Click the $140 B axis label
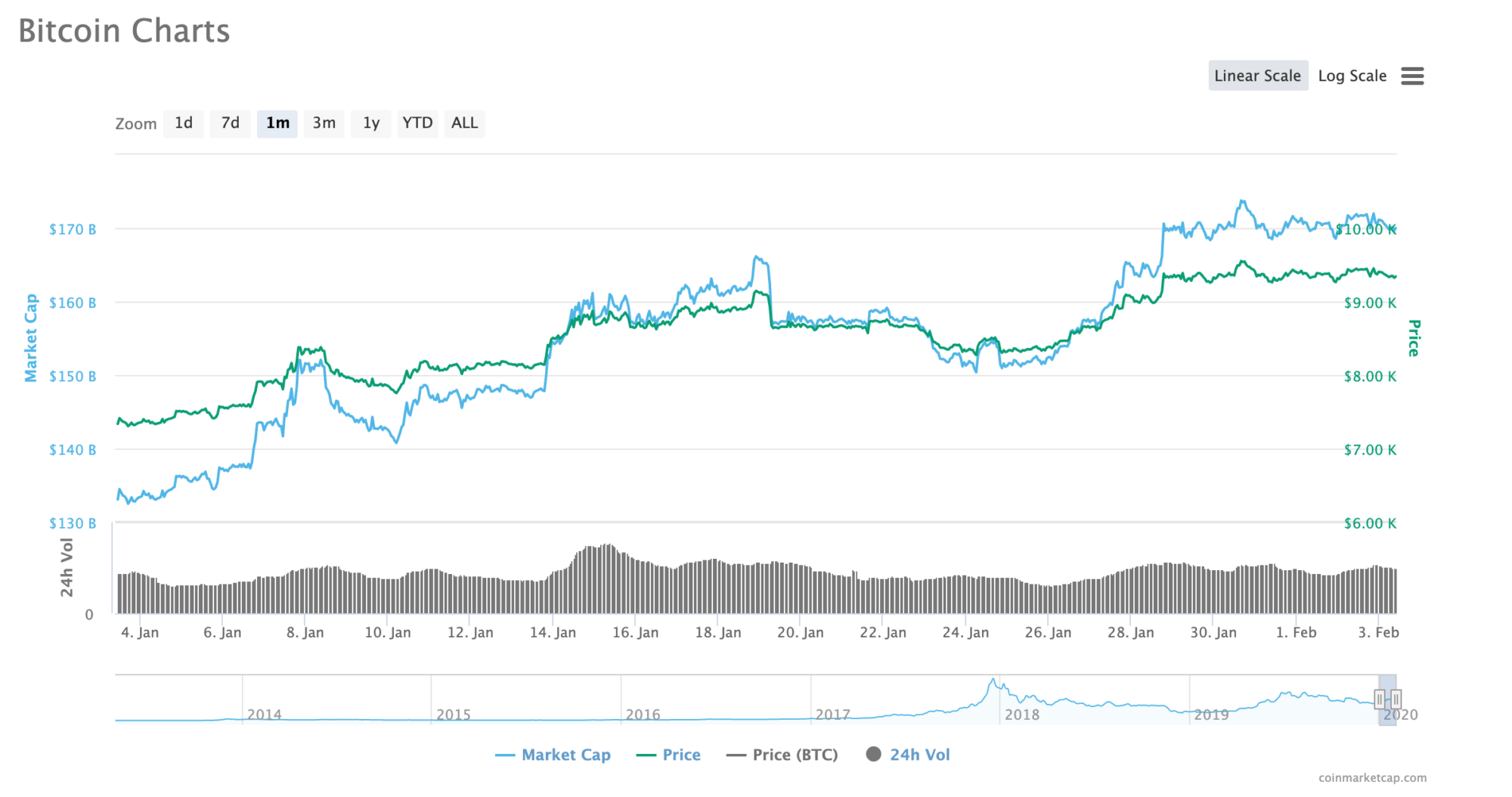This screenshot has height=797, width=1512. coord(73,450)
